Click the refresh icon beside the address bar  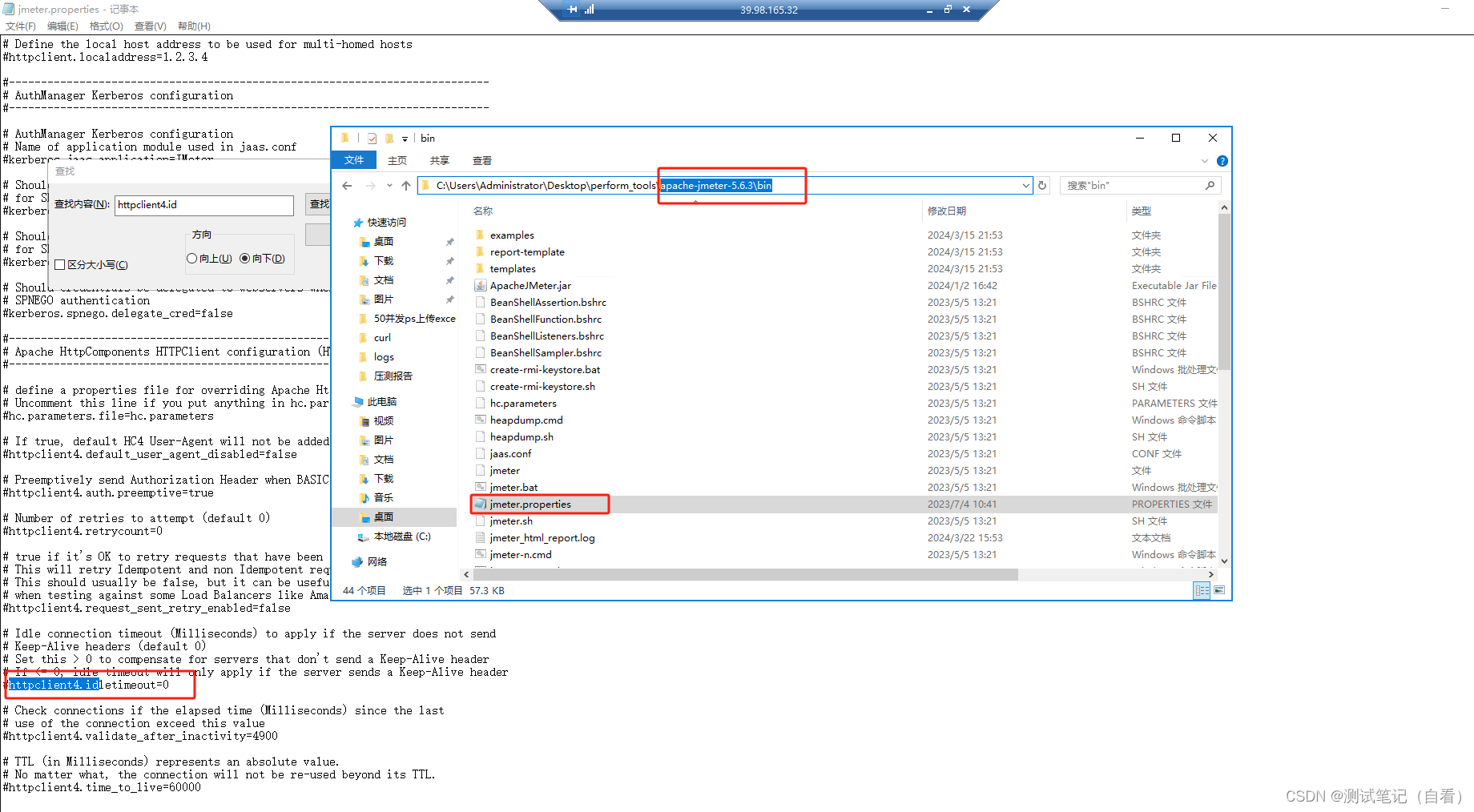tap(1042, 185)
